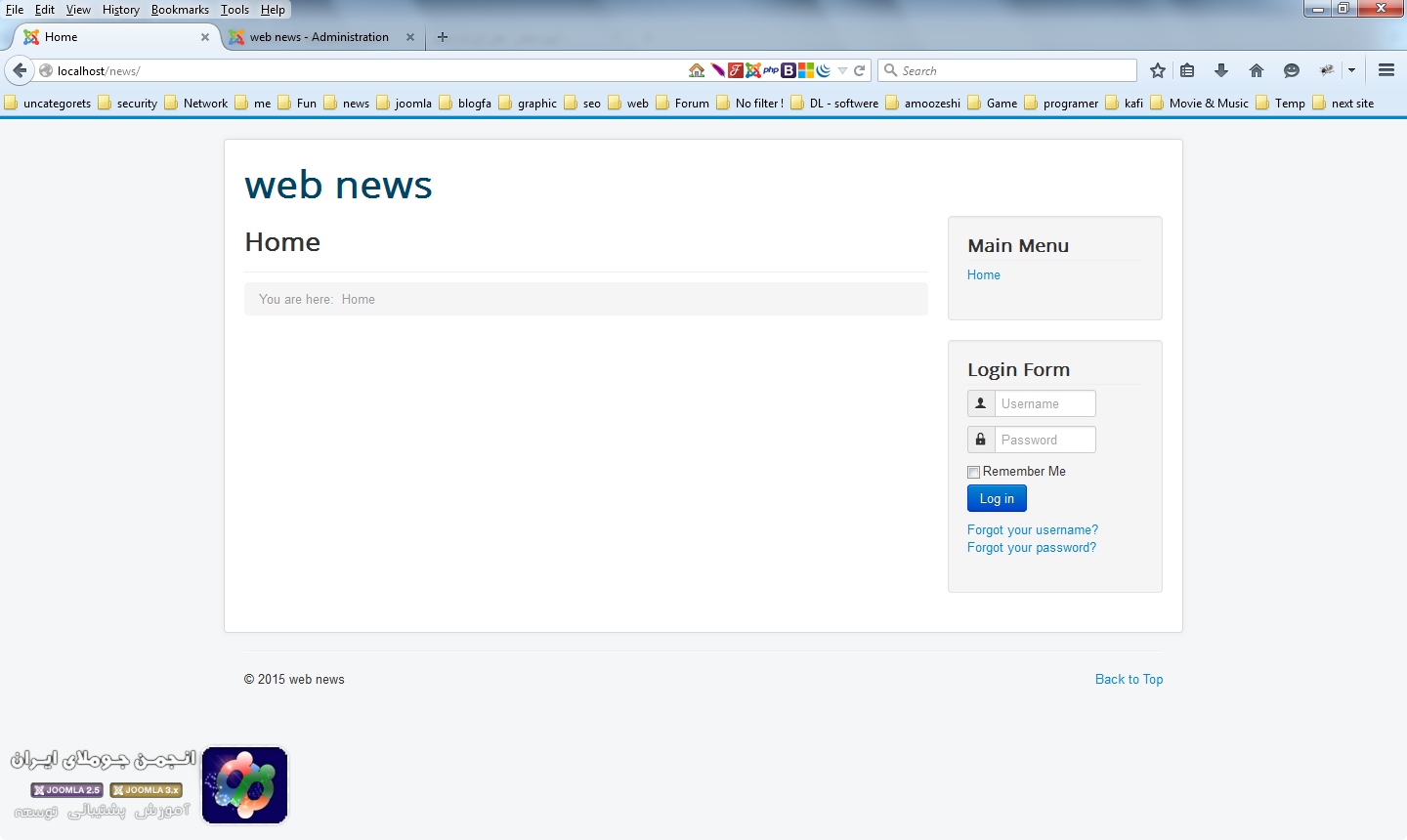Viewport: 1407px width, 840px height.
Task: Click the Username input field
Action: (1044, 403)
